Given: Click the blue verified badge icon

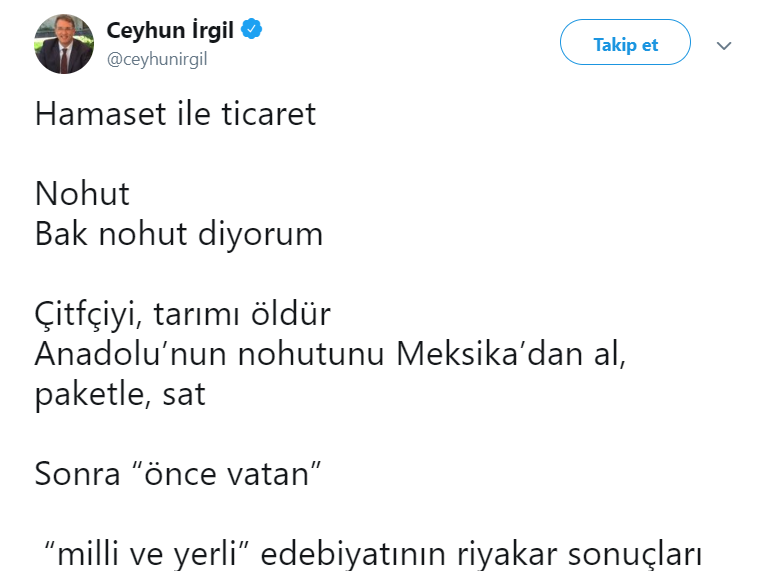Looking at the screenshot, I should [x=252, y=31].
